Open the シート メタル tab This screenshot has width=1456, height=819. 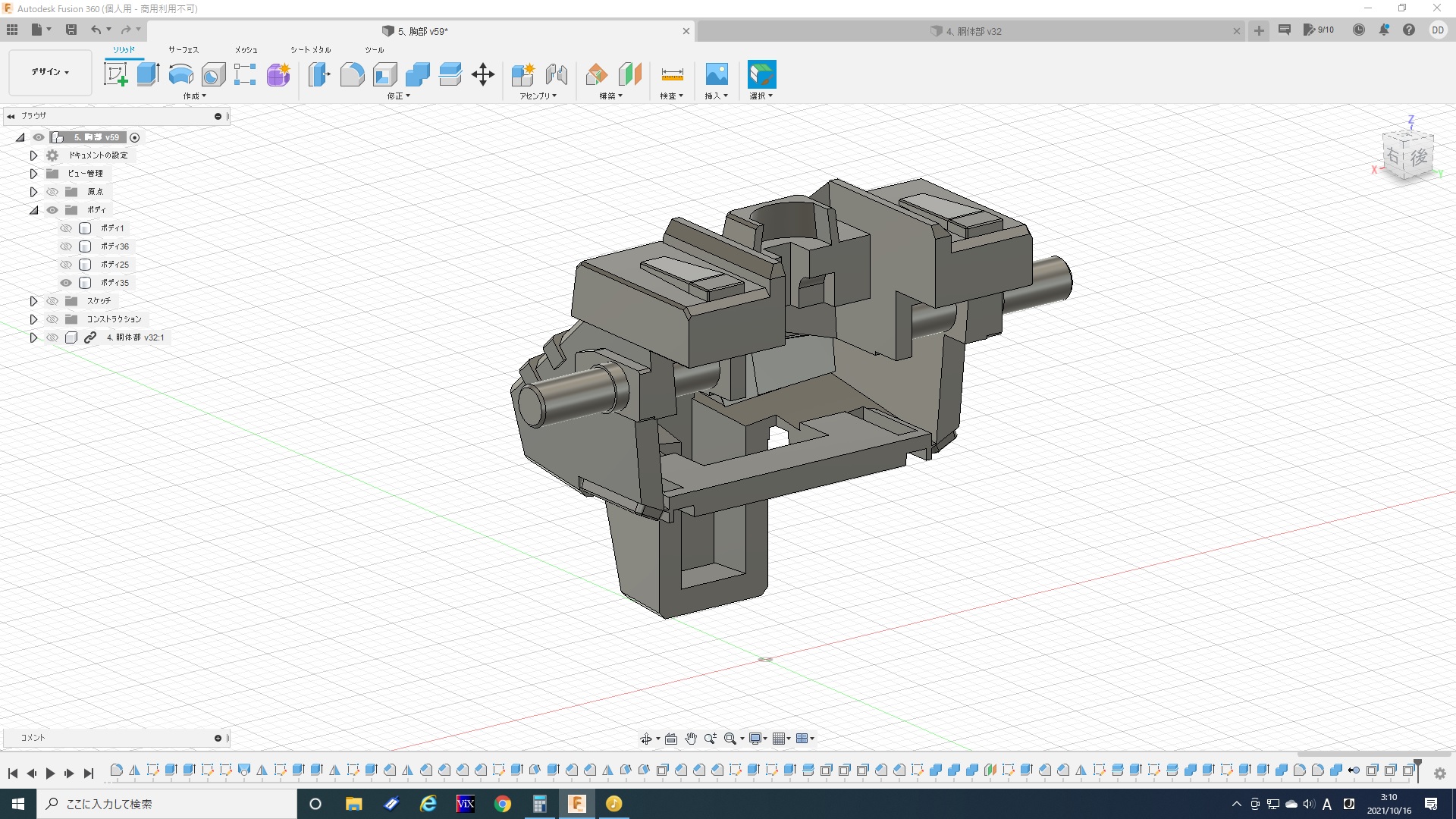pos(310,50)
